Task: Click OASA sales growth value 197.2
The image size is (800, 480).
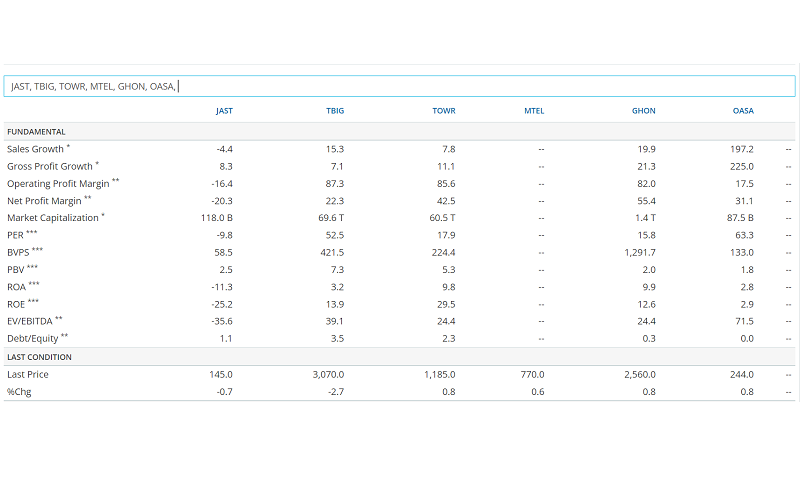Action: click(742, 149)
